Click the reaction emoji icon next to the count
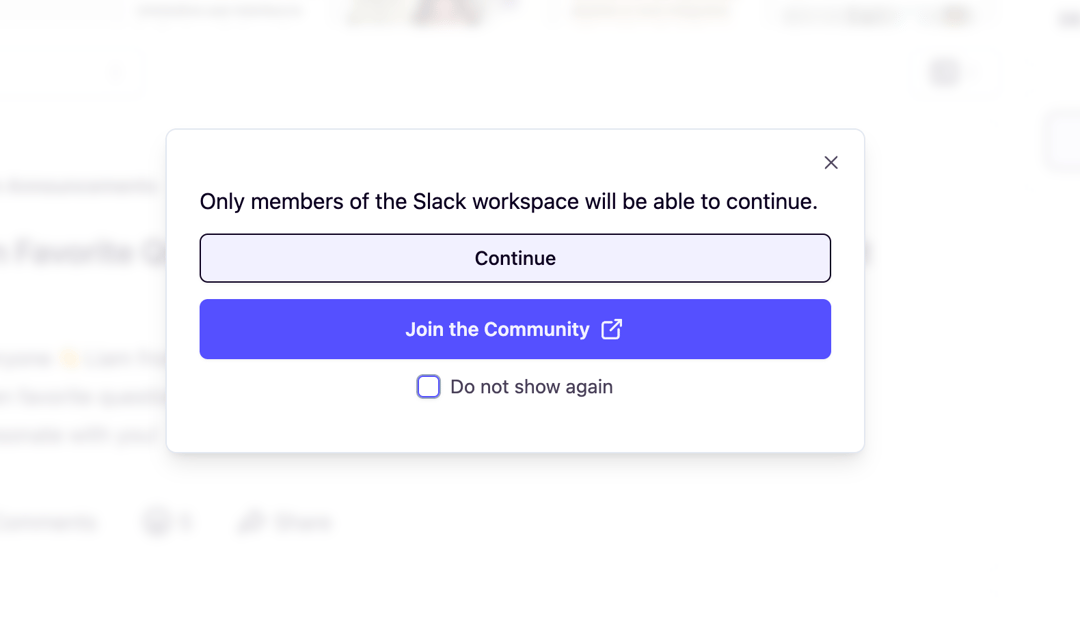Screen dimensions: 1080x620 coord(155,521)
